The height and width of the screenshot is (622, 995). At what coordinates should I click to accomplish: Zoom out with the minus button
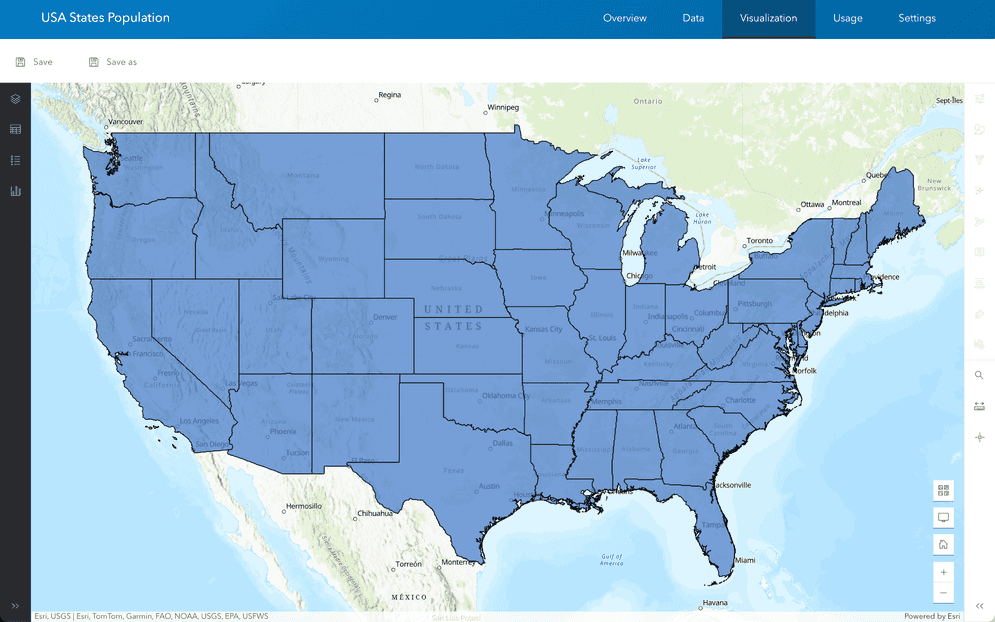[x=943, y=594]
